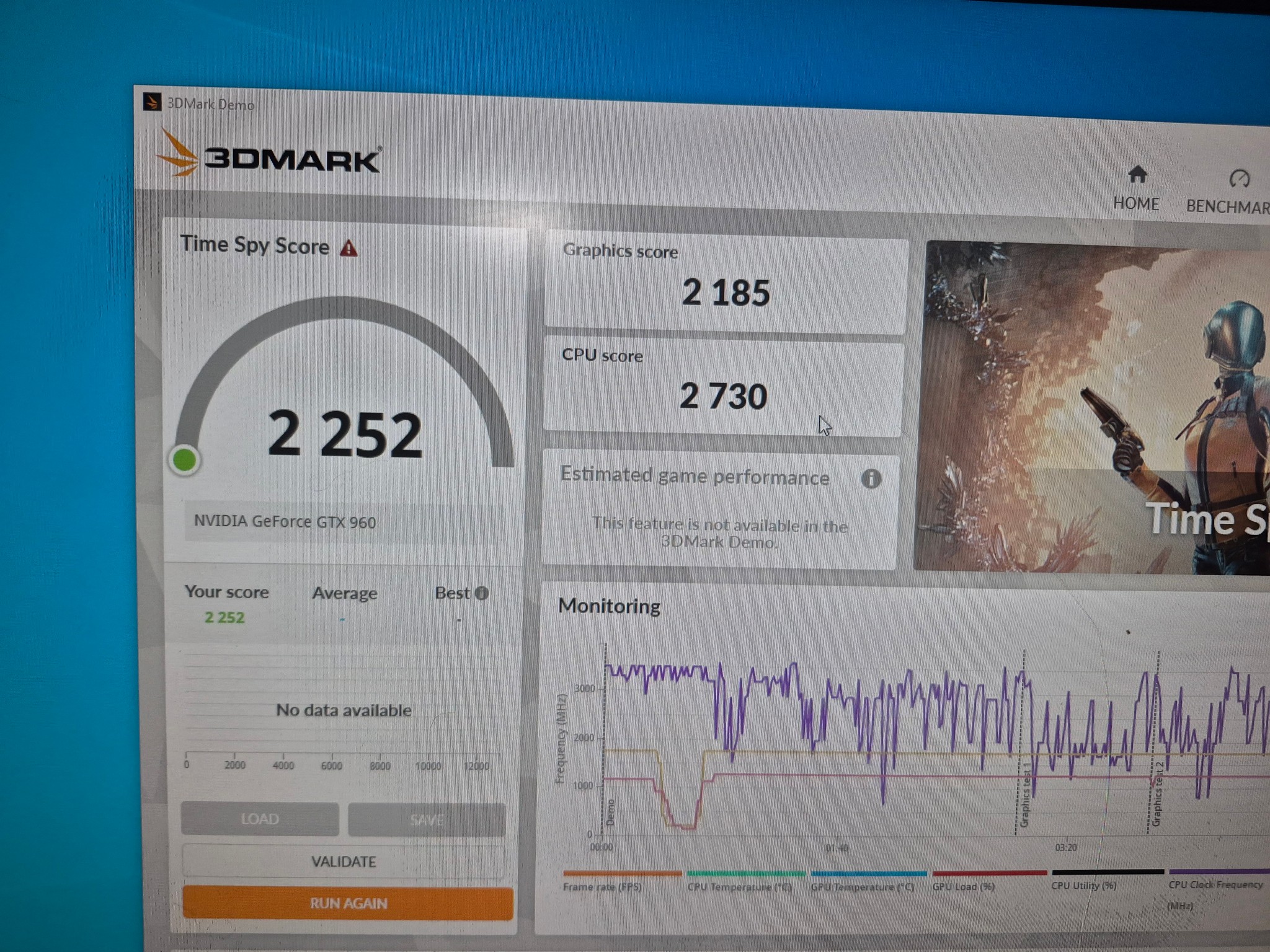The height and width of the screenshot is (952, 1270).
Task: Open the BENCHMARKS tab
Action: click(1229, 193)
